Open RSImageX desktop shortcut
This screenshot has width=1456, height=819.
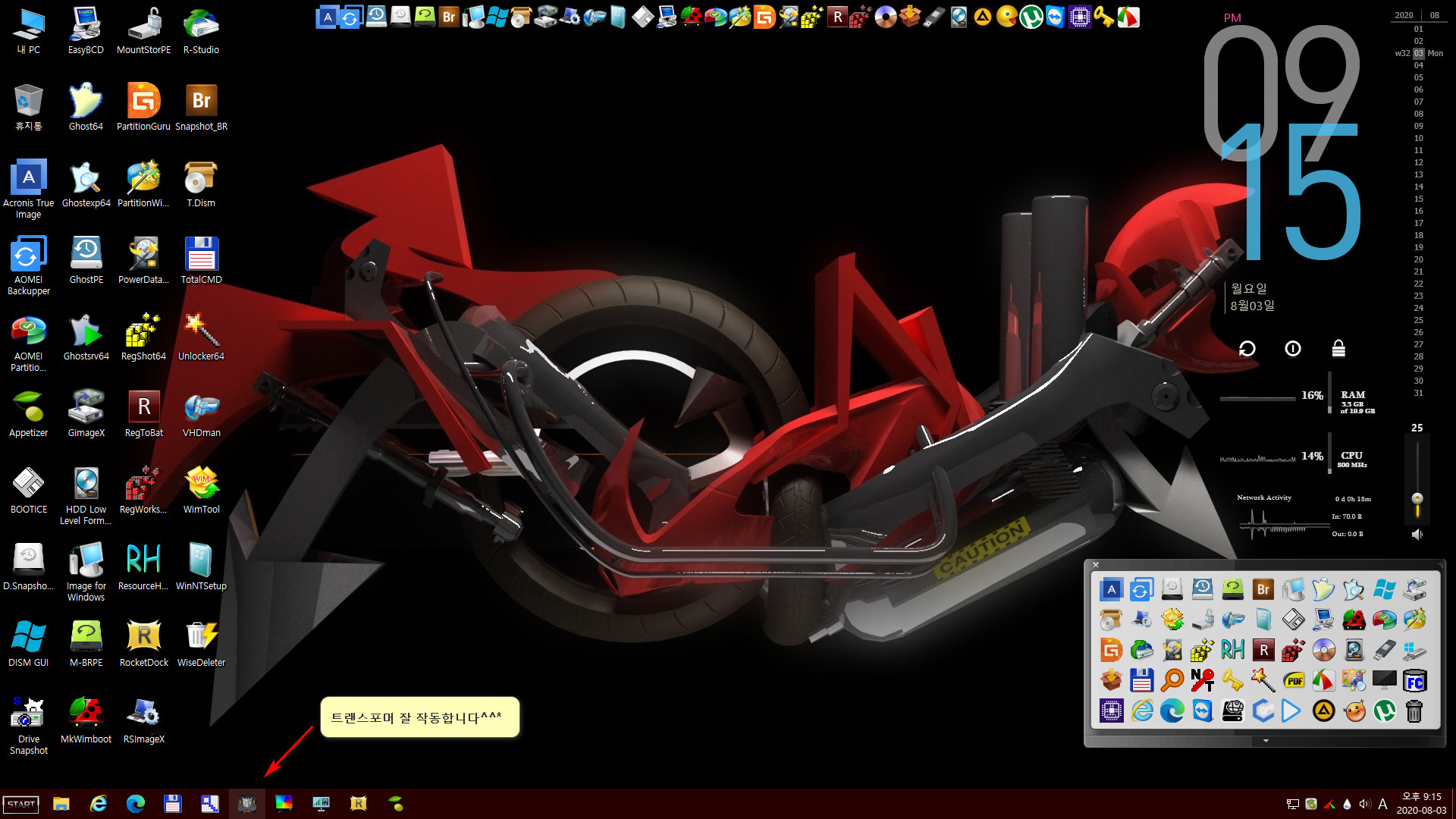pyautogui.click(x=143, y=720)
